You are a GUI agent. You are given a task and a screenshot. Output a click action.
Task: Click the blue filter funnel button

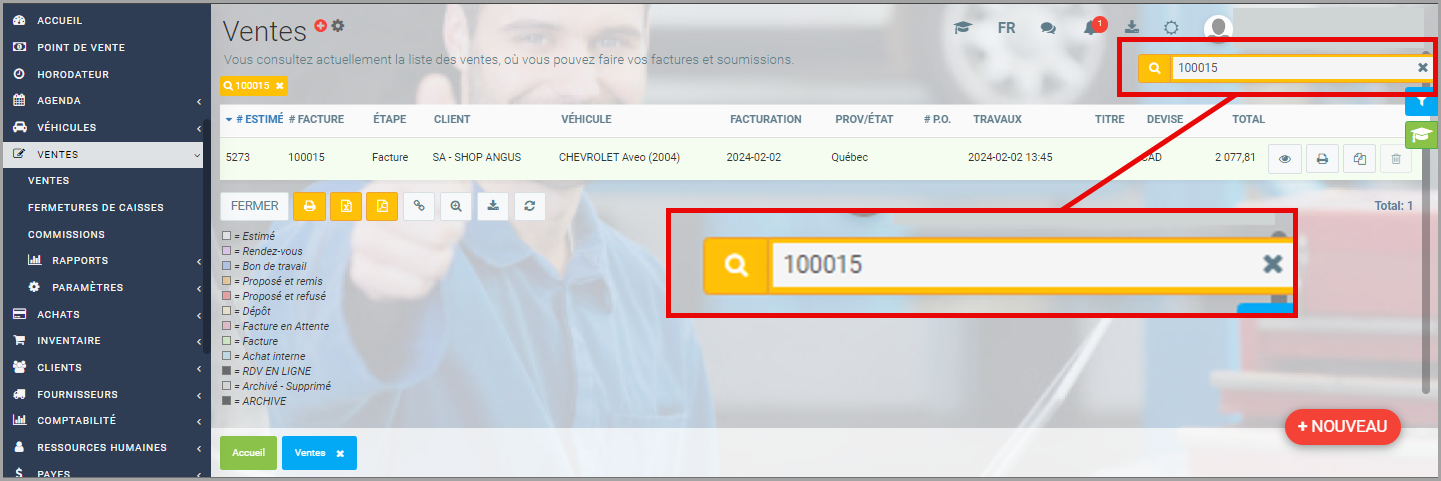(x=1421, y=101)
